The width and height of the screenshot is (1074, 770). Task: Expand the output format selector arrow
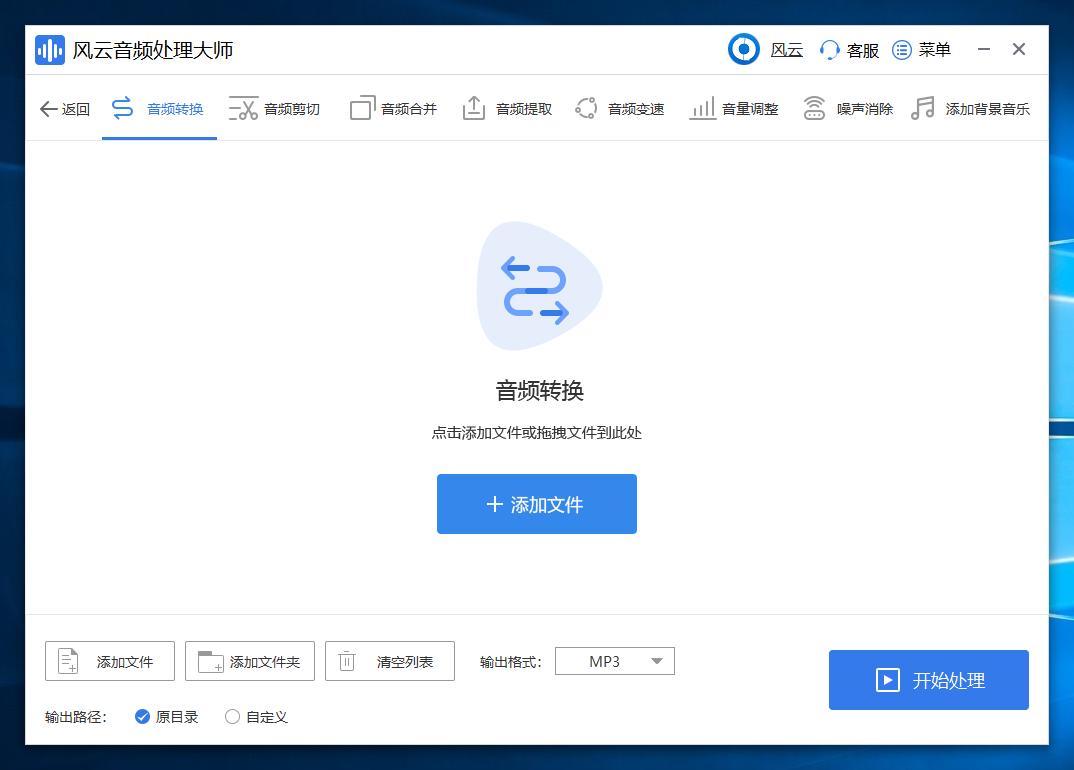coord(657,661)
